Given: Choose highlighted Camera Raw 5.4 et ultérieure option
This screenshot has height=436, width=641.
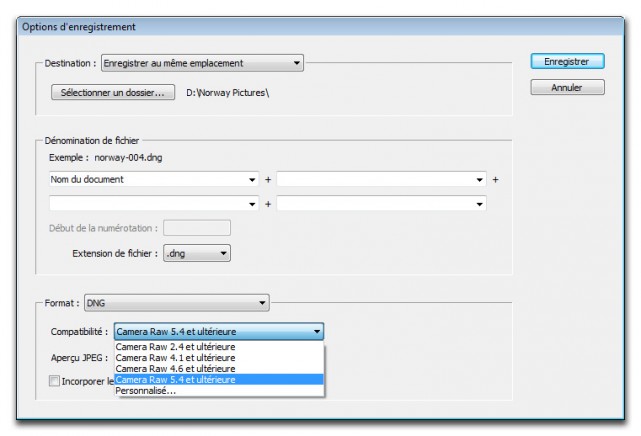Looking at the screenshot, I should [219, 380].
